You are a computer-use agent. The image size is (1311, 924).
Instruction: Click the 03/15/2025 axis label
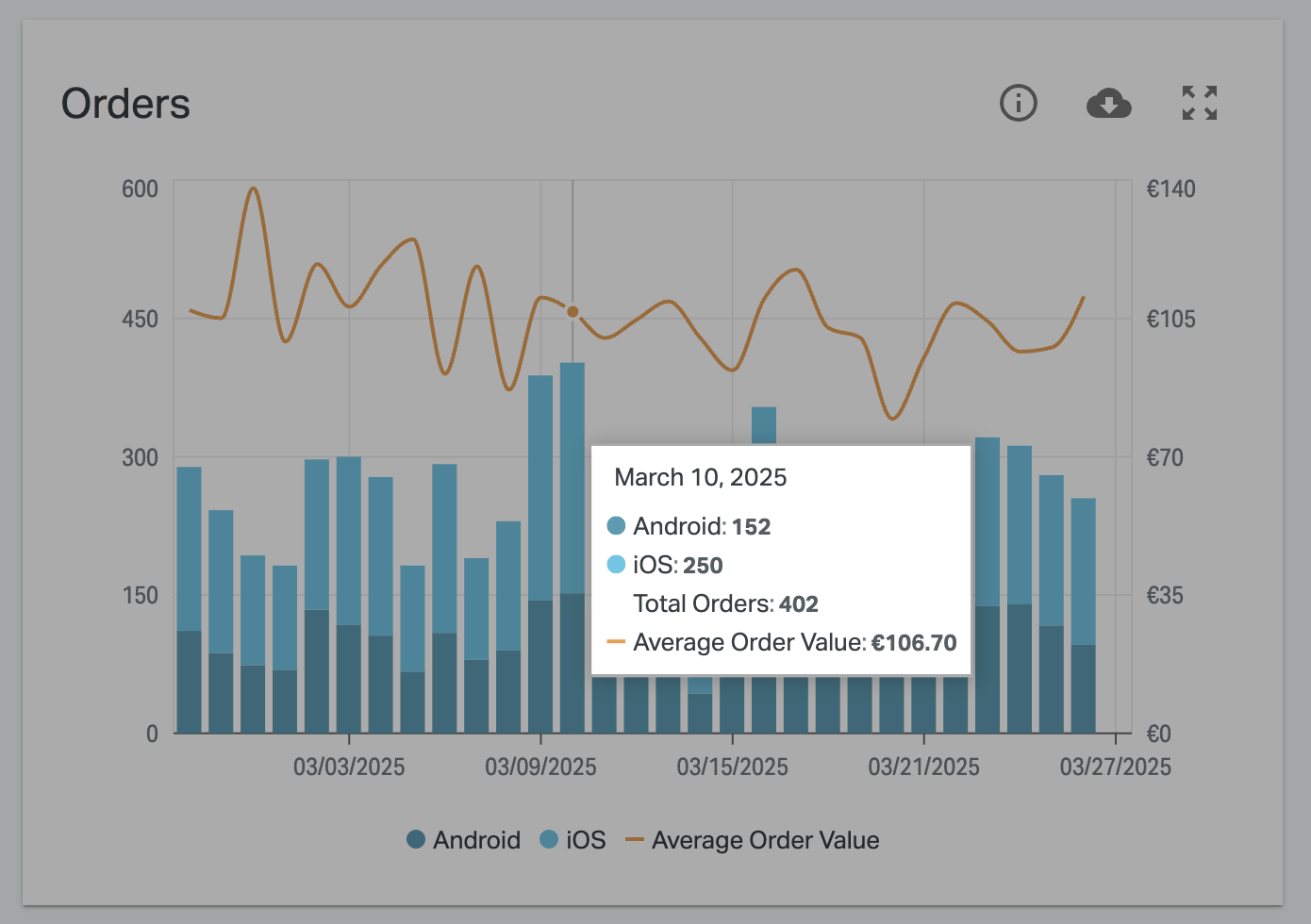[x=733, y=767]
